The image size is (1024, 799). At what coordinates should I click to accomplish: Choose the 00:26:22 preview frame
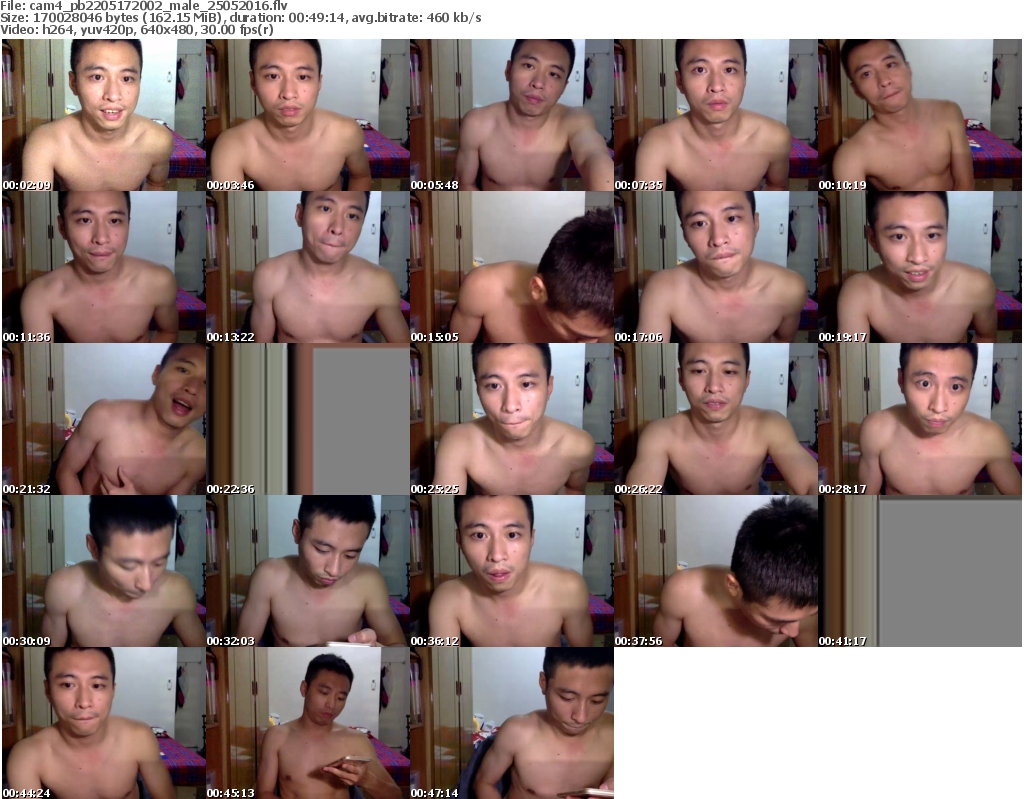coord(716,419)
